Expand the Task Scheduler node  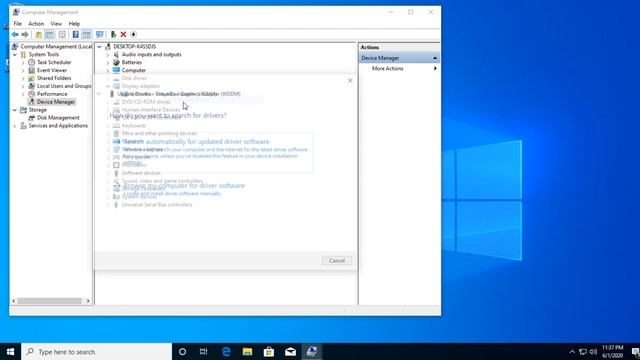(x=23, y=62)
